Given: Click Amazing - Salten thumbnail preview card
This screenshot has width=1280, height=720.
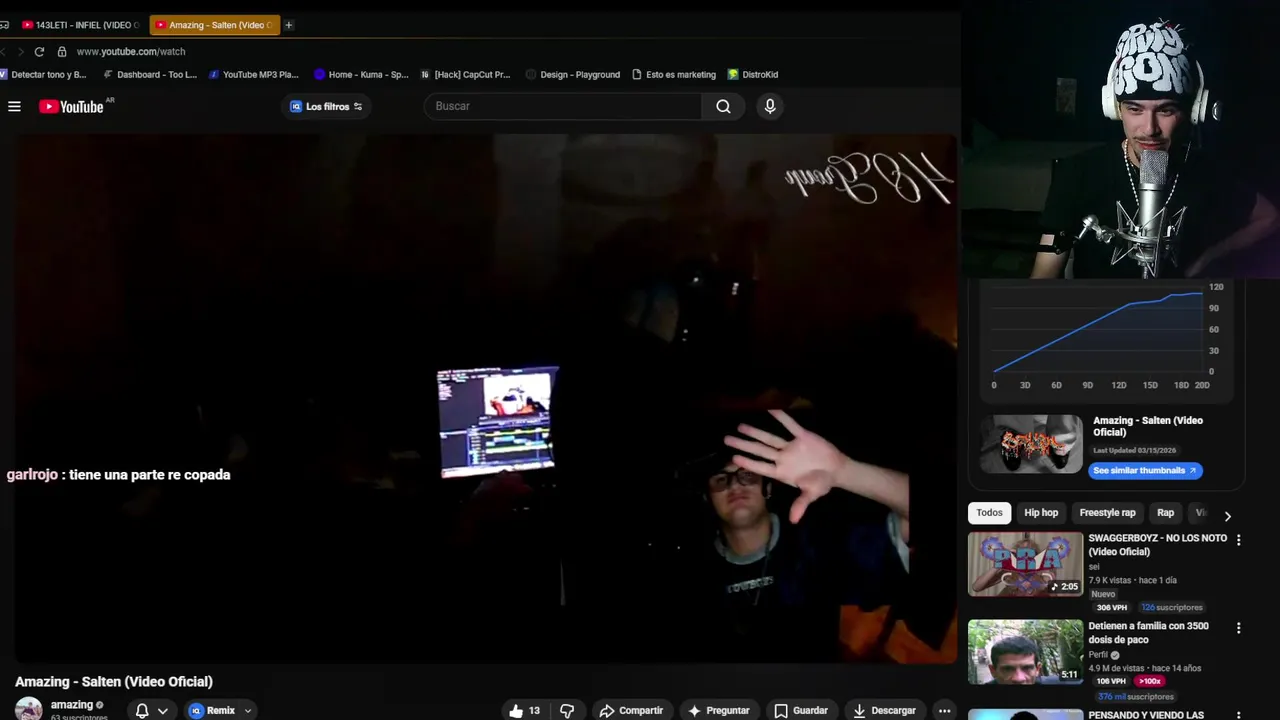Looking at the screenshot, I should (1031, 444).
